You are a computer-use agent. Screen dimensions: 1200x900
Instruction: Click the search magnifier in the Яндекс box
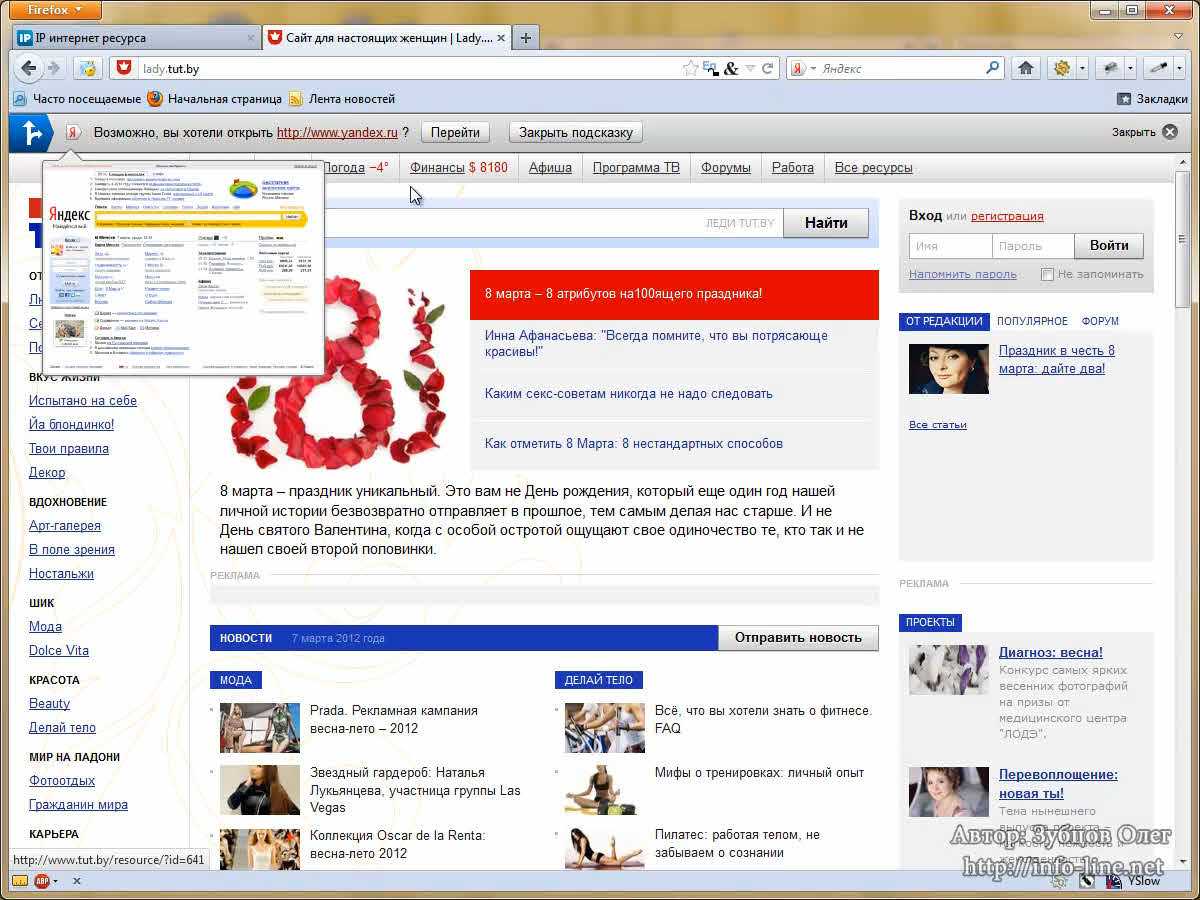tap(992, 68)
